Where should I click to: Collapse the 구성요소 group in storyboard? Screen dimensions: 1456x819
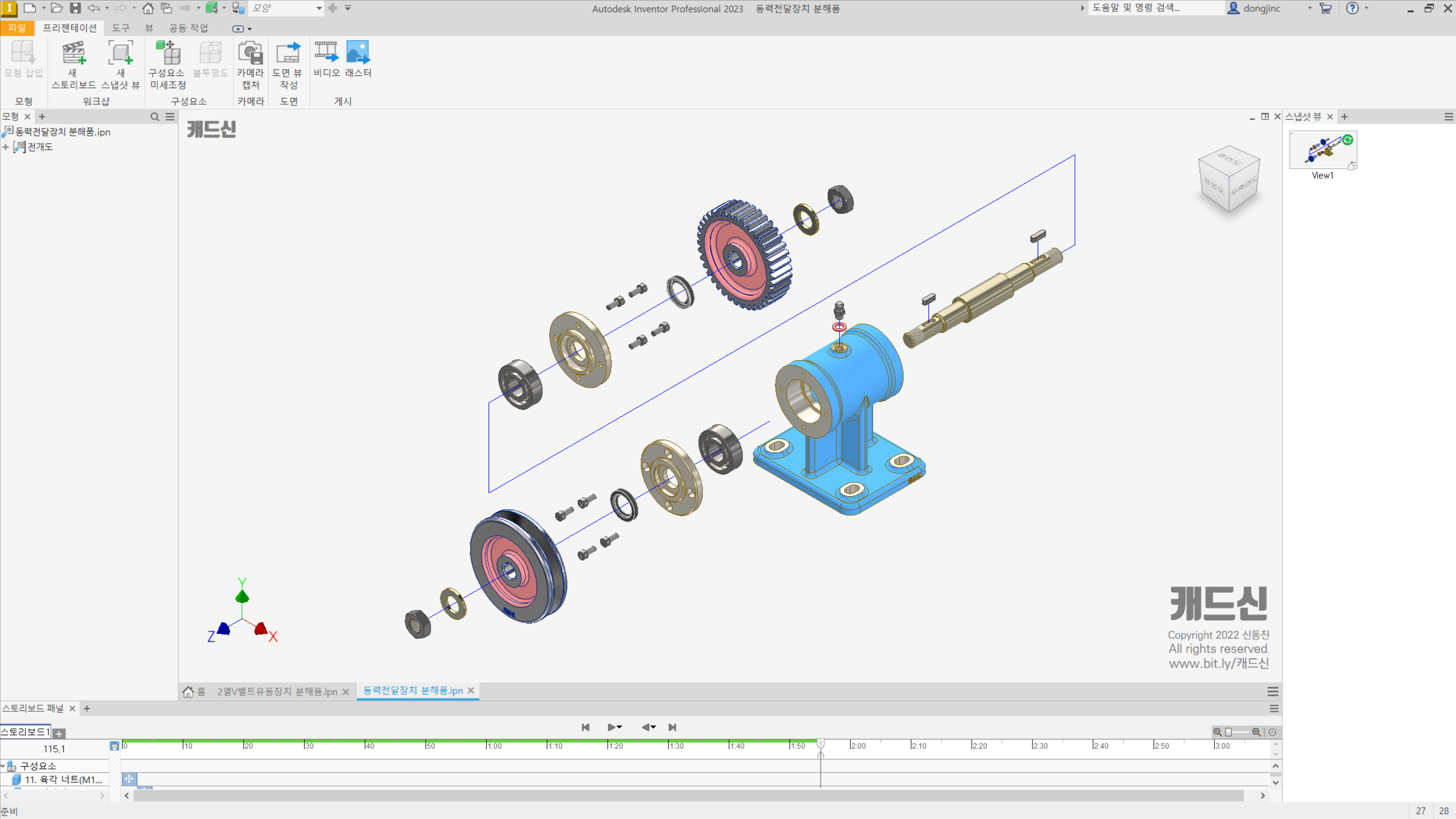tap(3, 766)
